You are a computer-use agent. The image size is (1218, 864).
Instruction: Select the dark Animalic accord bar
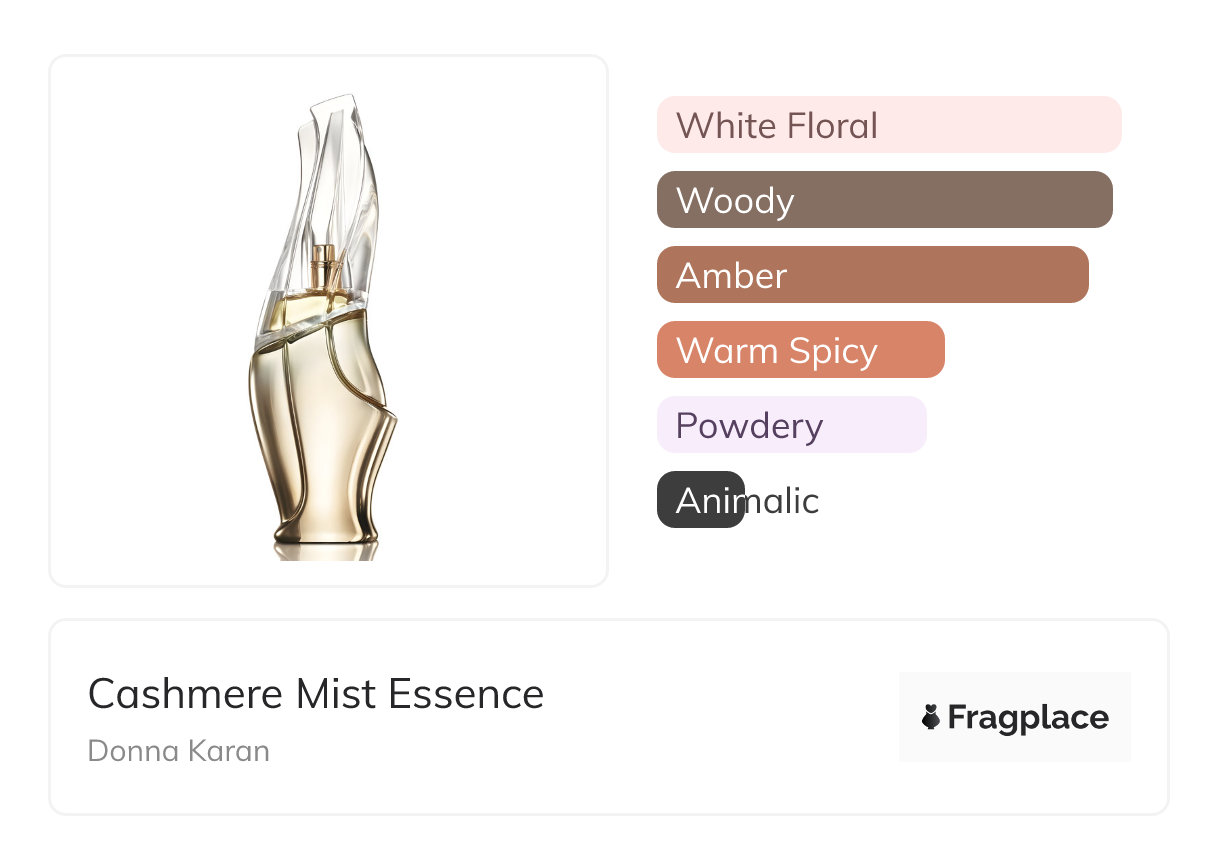700,500
